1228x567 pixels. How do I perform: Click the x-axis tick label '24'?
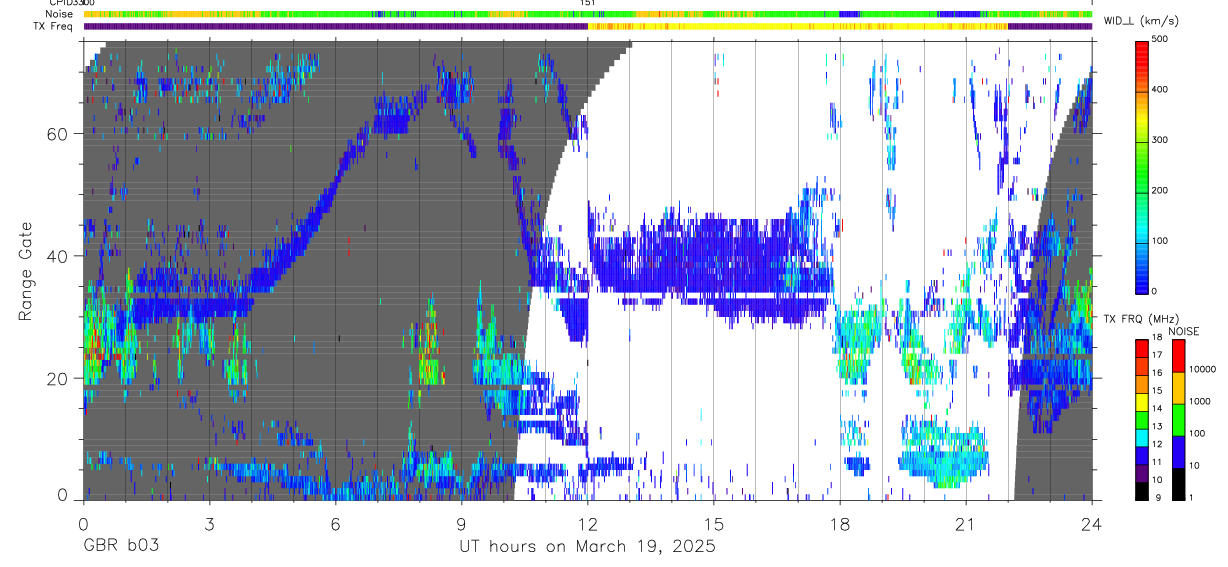pyautogui.click(x=1091, y=523)
